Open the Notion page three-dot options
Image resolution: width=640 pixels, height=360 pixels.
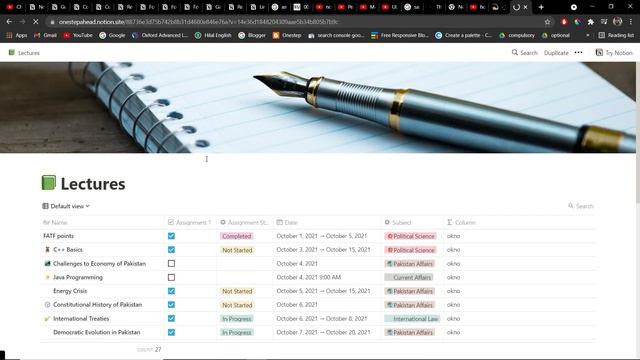tap(578, 53)
